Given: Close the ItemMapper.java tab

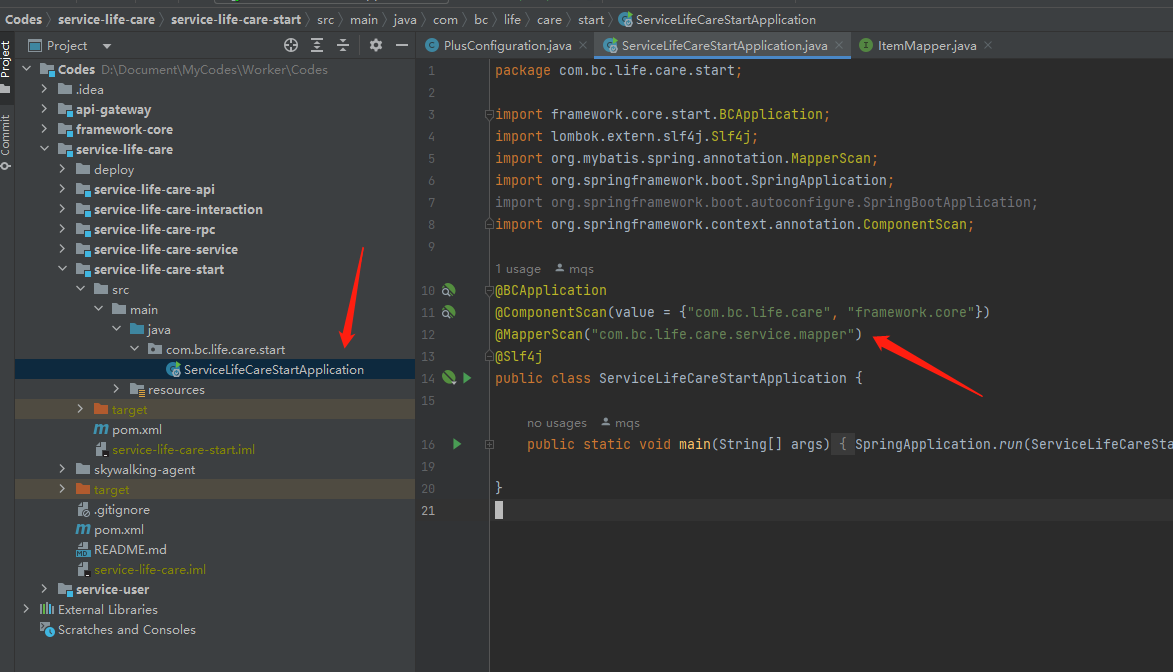Looking at the screenshot, I should (988, 46).
